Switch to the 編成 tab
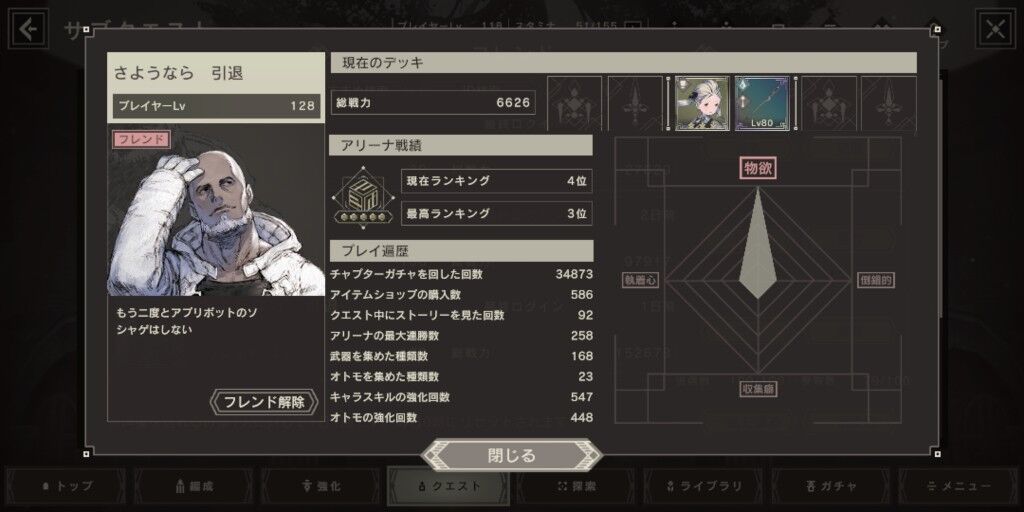The image size is (1024, 512). click(x=194, y=486)
